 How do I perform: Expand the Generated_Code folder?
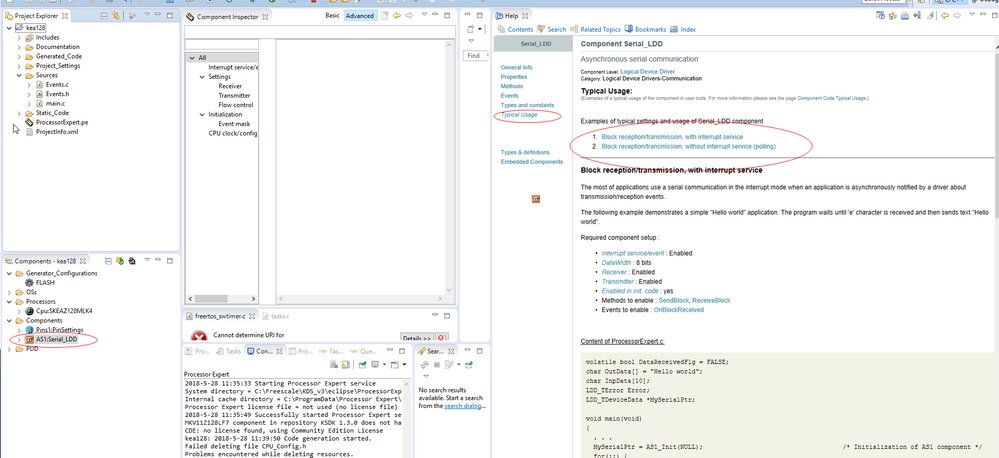(x=19, y=56)
